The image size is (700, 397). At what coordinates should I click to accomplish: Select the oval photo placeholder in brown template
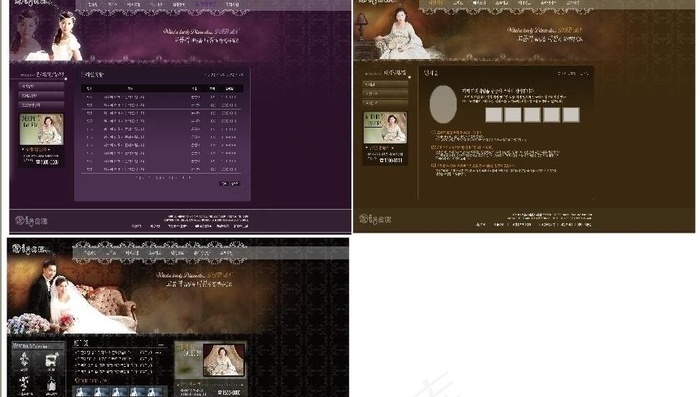tap(443, 104)
